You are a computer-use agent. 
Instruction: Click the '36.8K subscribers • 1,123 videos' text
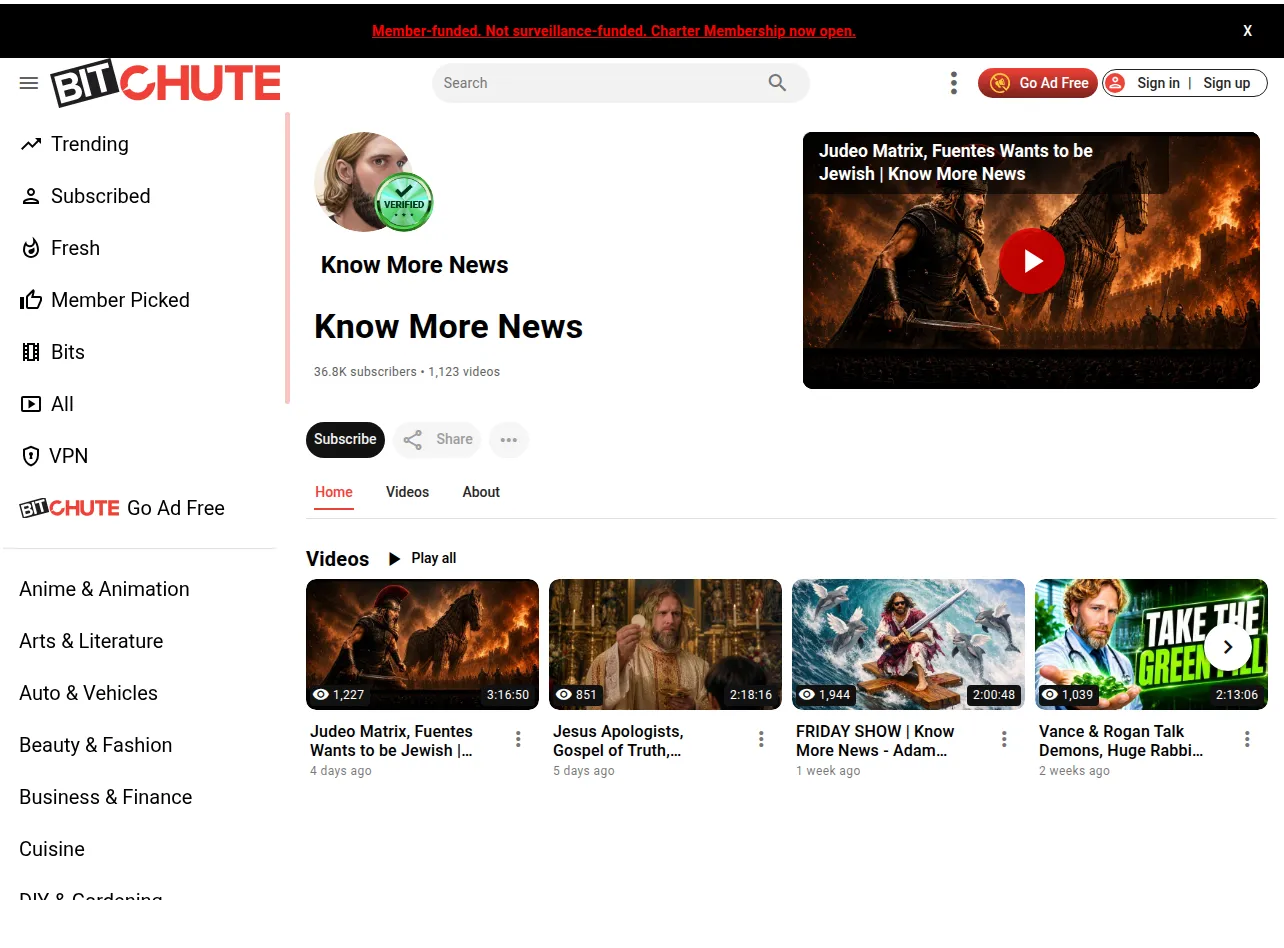tap(407, 372)
